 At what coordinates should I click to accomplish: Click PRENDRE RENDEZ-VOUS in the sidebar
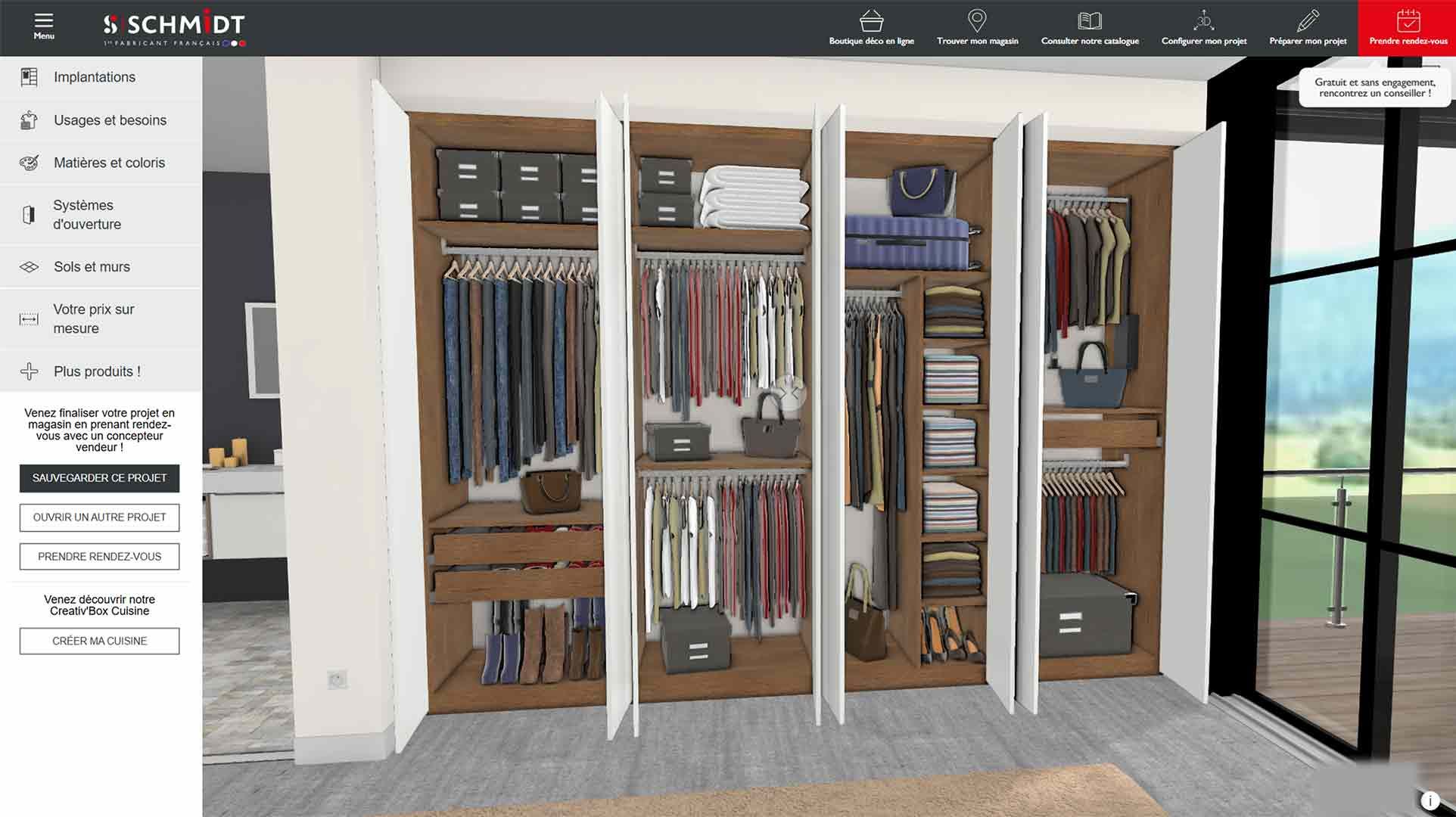98,556
